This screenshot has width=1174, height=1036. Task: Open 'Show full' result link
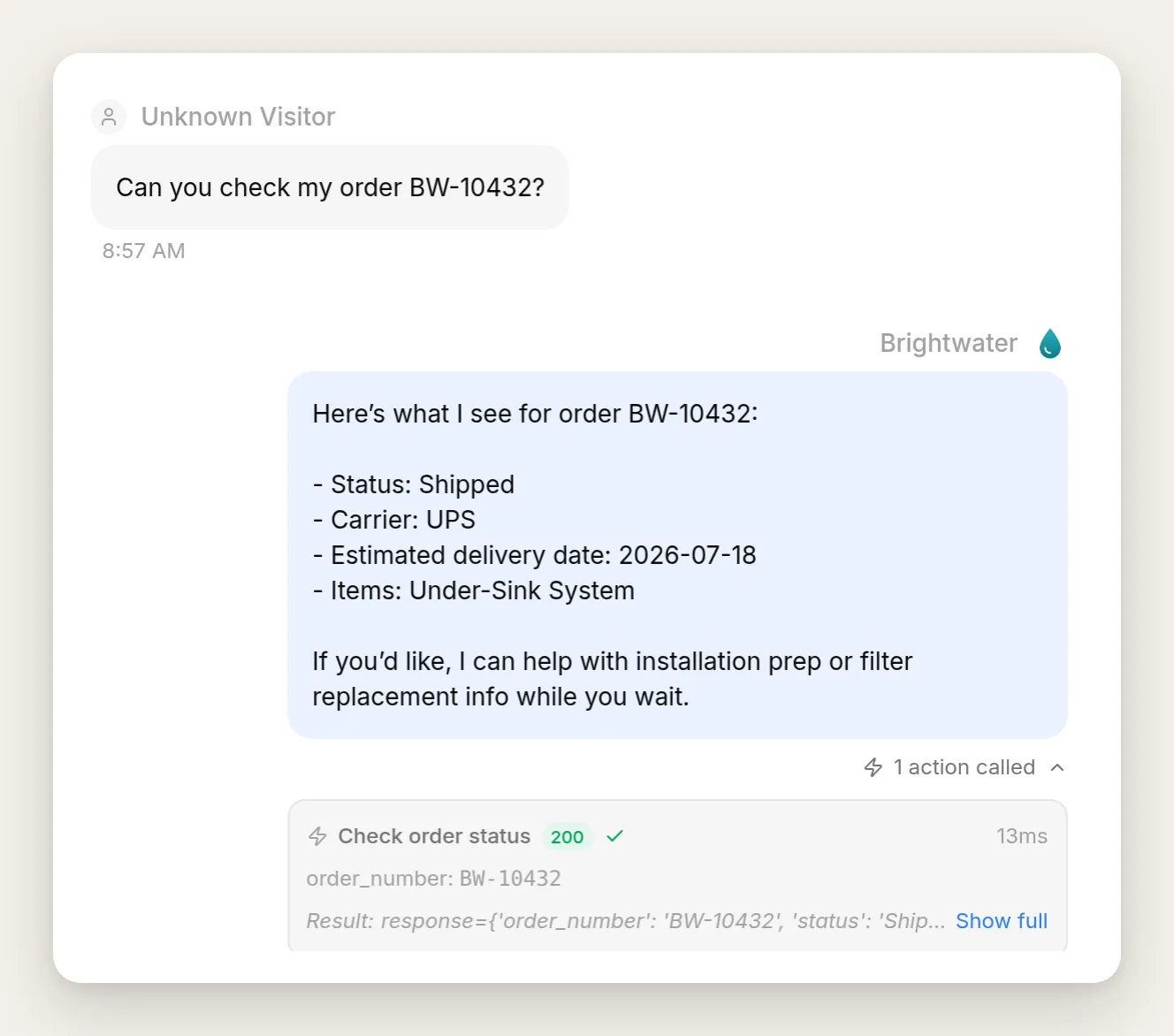coord(1002,921)
